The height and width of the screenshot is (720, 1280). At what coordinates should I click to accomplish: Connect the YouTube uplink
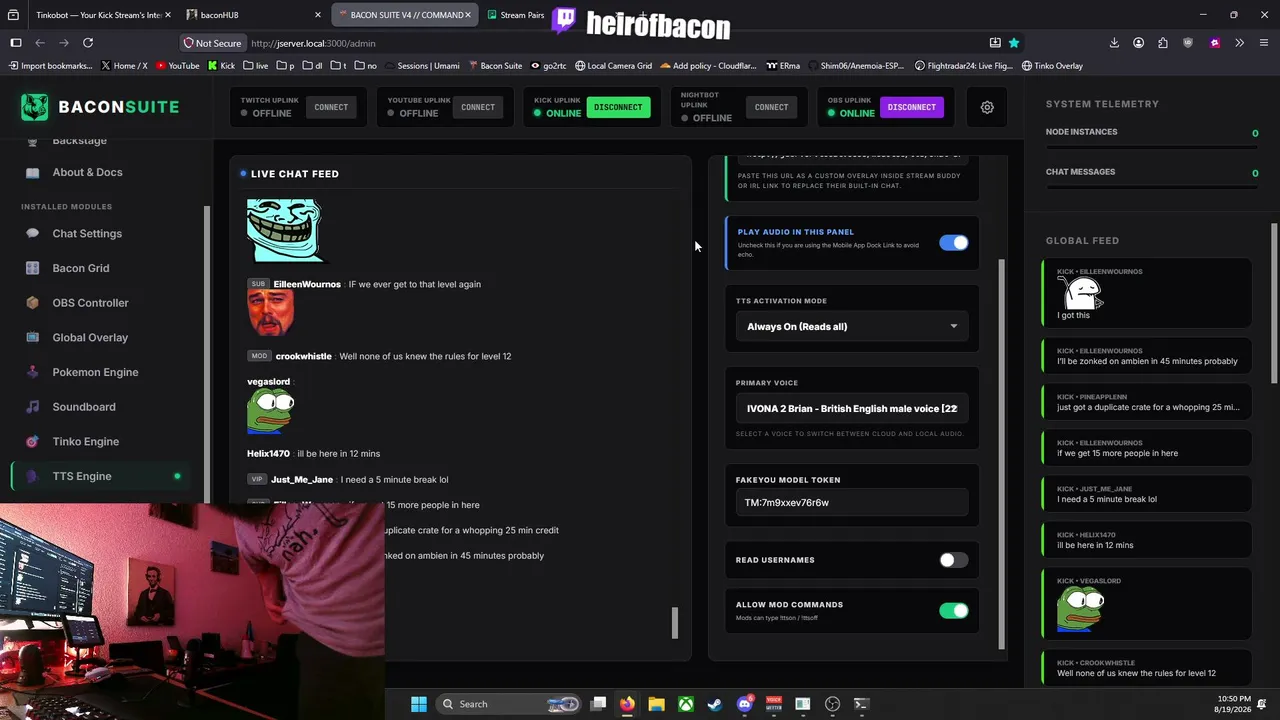pyautogui.click(x=478, y=107)
